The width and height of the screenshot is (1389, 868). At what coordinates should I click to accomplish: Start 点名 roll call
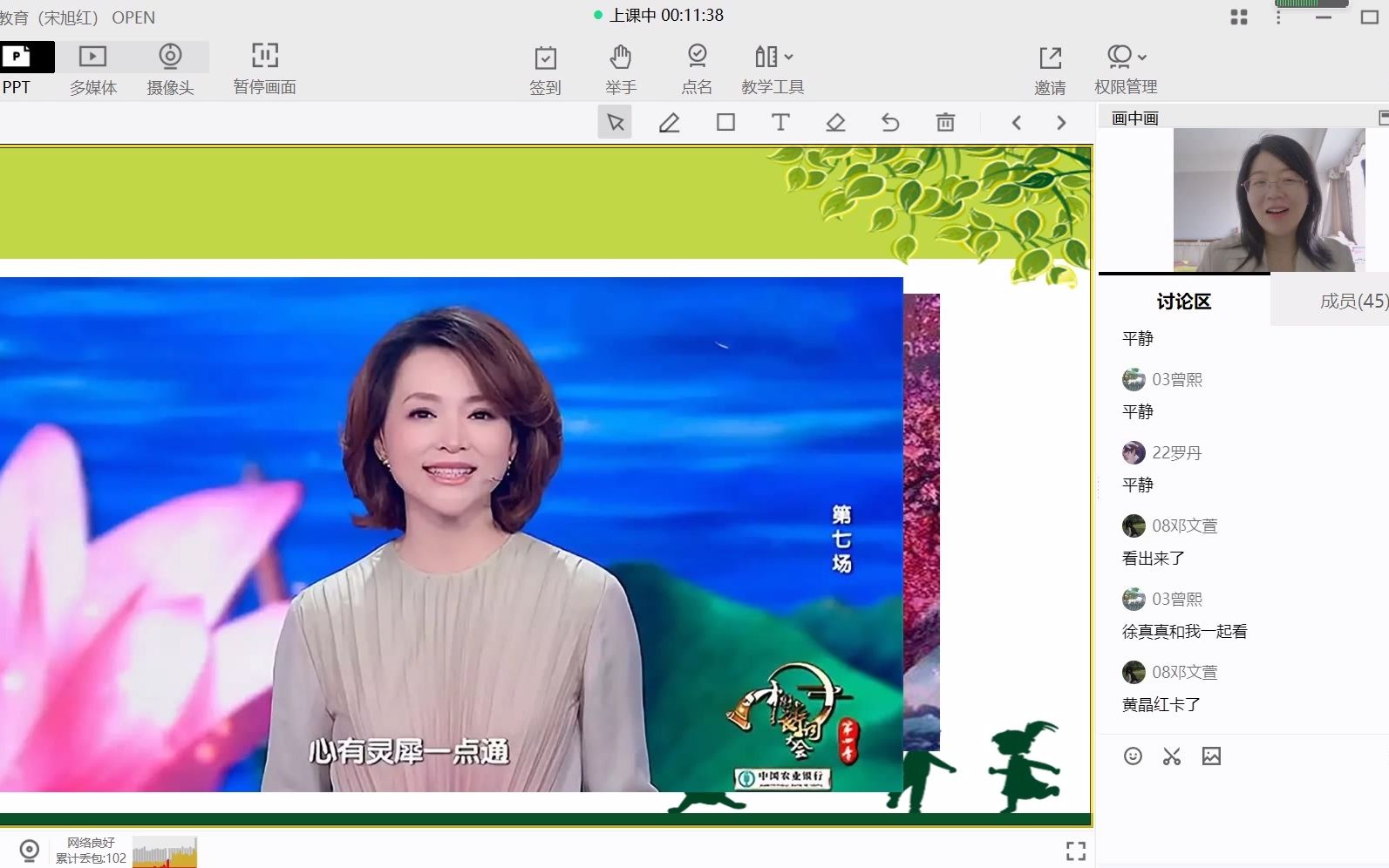click(697, 70)
